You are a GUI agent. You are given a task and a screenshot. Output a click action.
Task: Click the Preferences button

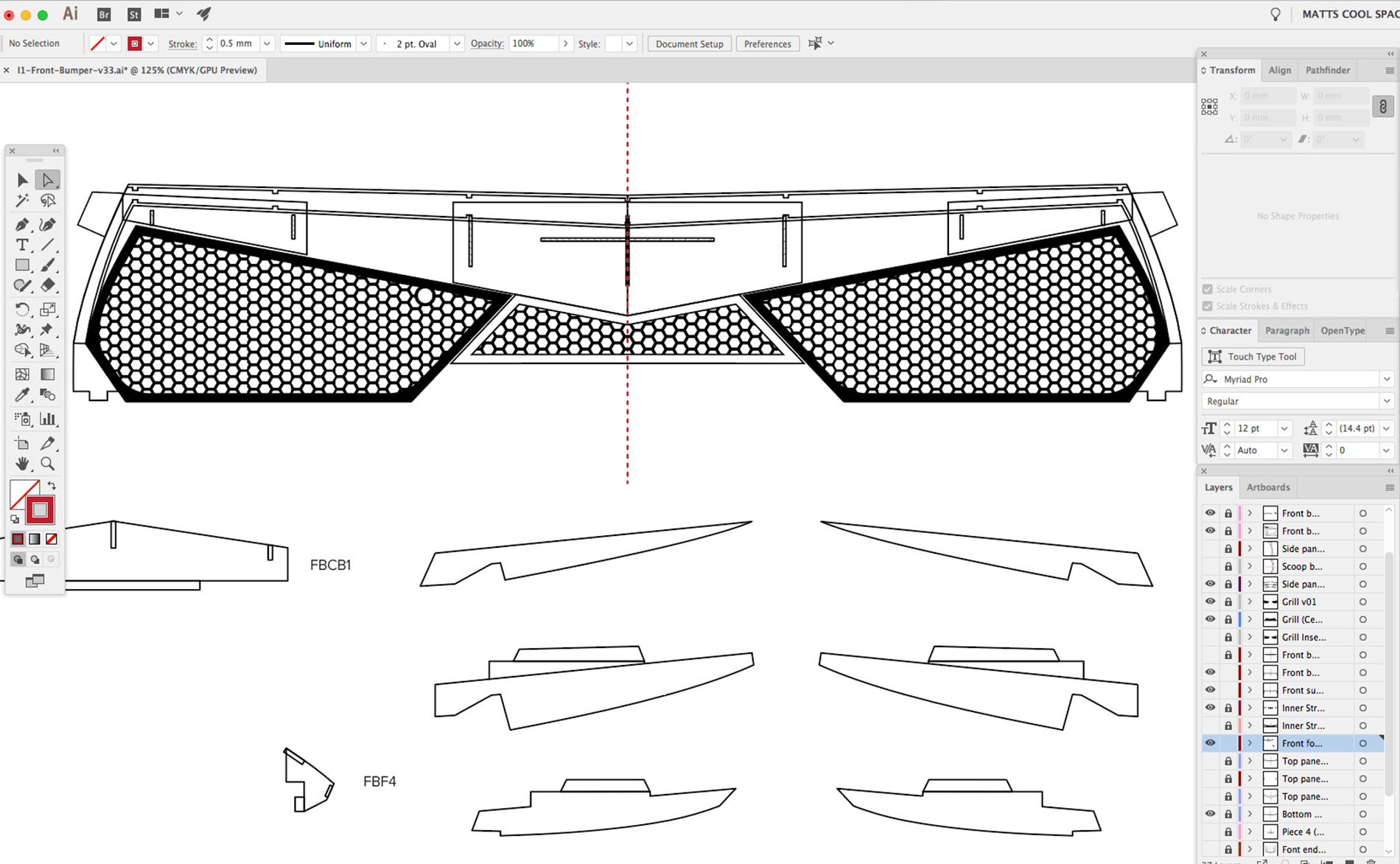(x=767, y=43)
